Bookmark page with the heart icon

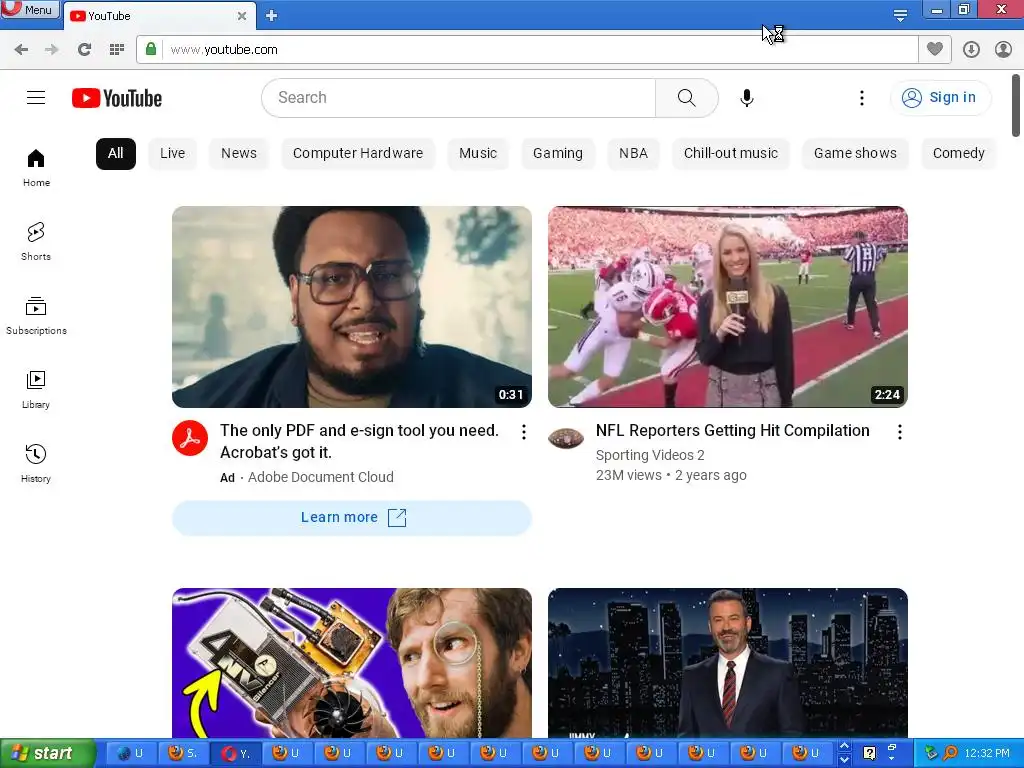click(x=935, y=49)
